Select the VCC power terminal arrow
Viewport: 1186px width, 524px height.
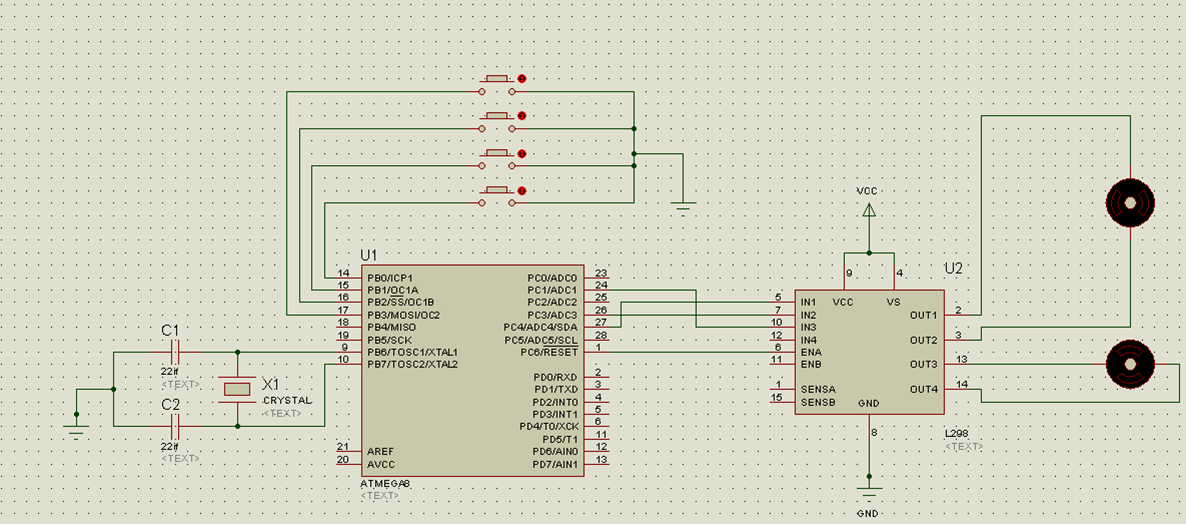click(x=869, y=210)
